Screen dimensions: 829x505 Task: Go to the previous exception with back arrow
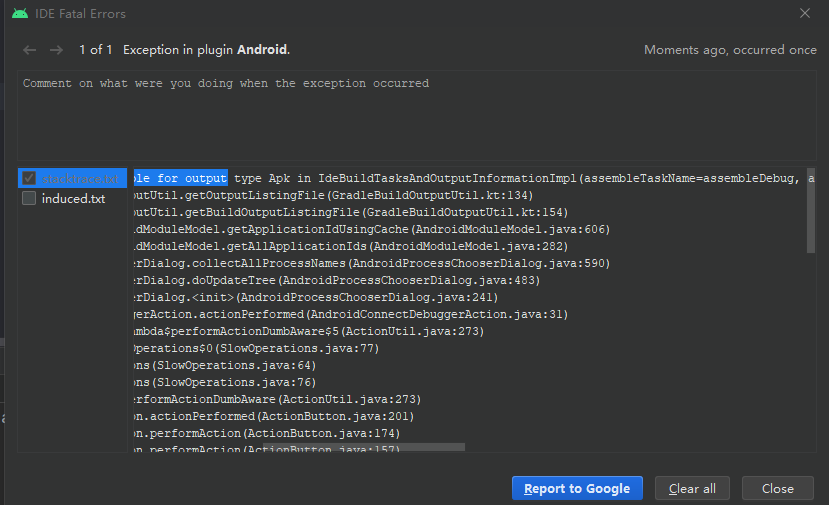29,50
